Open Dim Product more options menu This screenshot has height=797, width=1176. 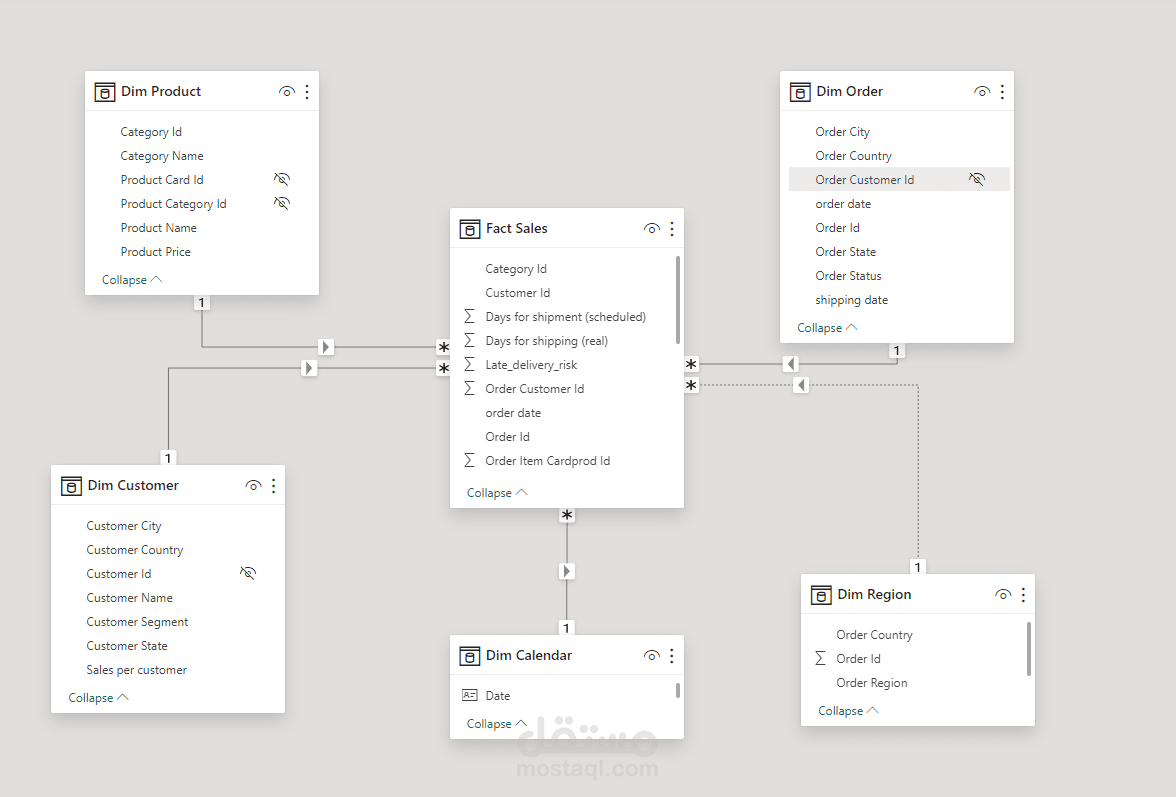(307, 92)
